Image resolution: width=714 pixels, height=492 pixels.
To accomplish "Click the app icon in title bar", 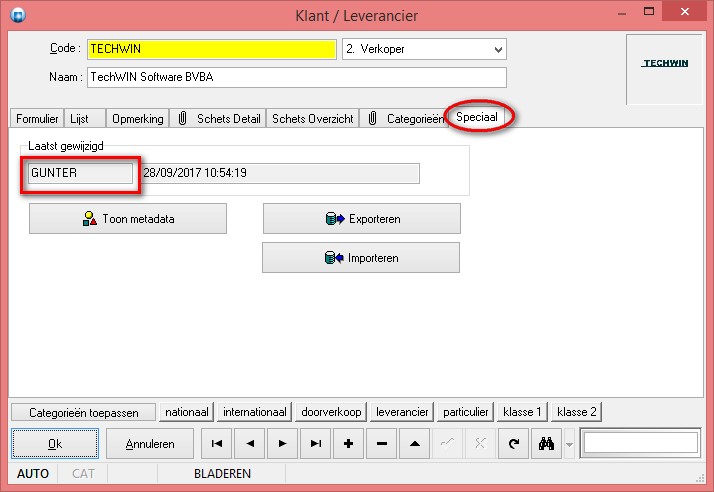I will pyautogui.click(x=18, y=15).
